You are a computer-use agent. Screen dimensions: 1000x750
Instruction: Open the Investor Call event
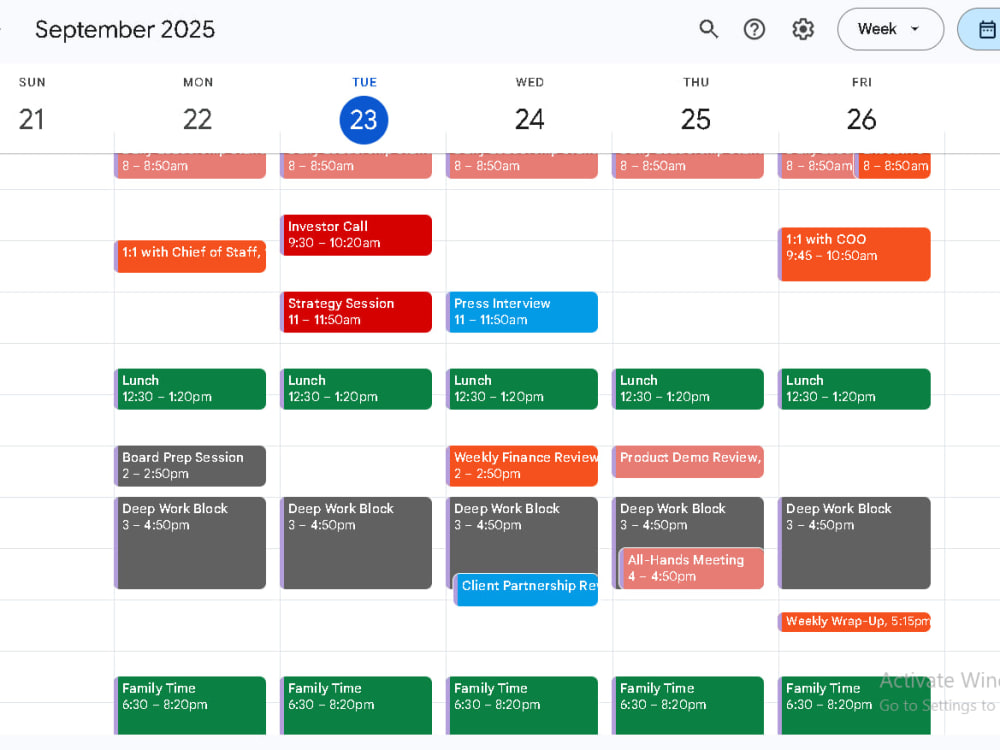[357, 235]
